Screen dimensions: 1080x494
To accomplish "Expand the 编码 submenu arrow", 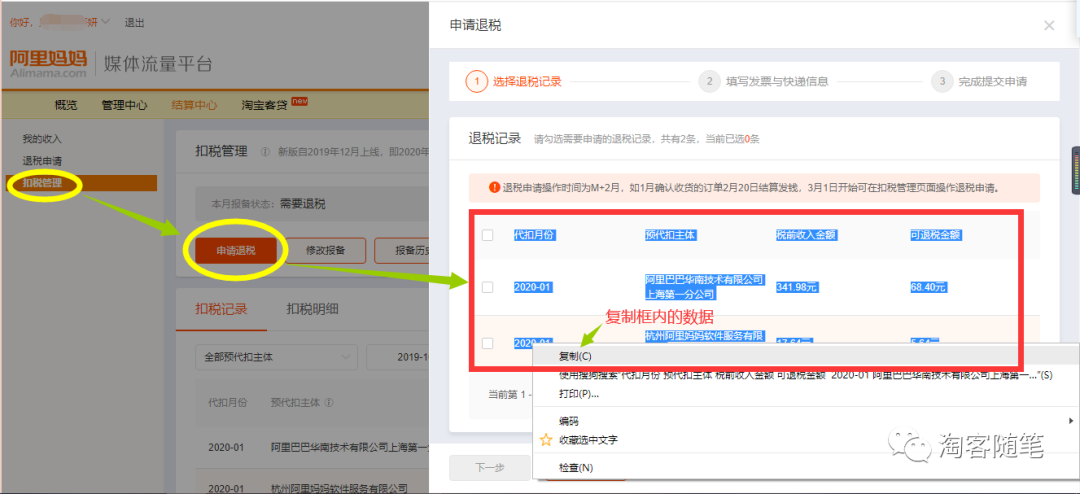I will 1071,420.
